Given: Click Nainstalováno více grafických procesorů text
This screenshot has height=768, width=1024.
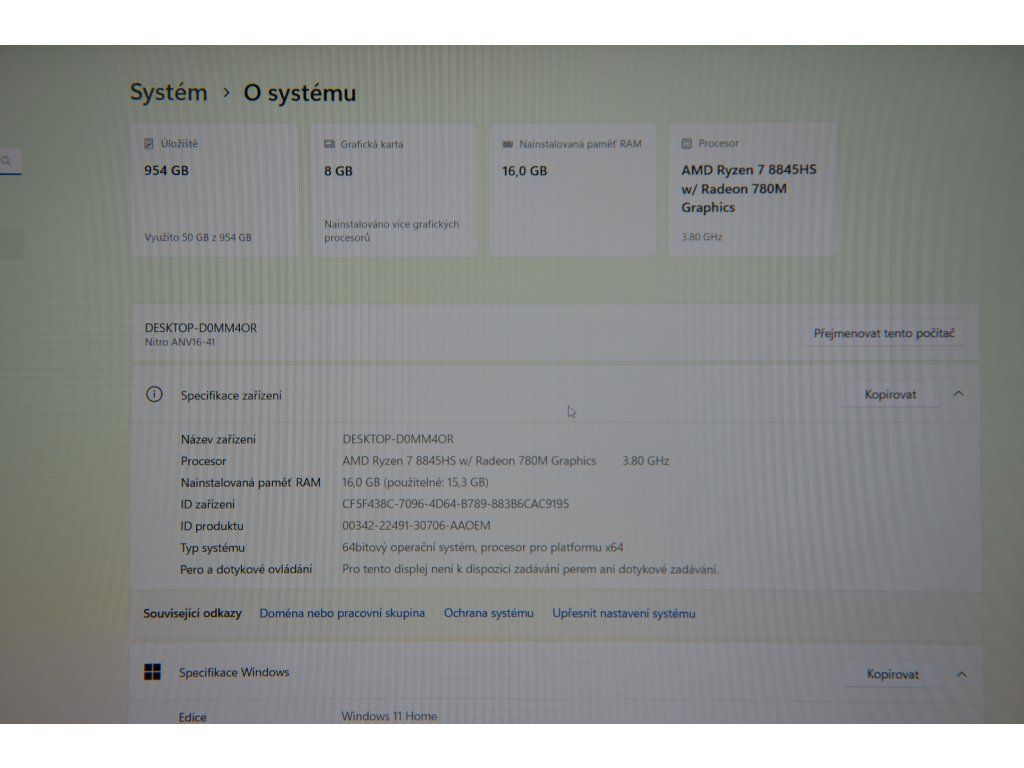Looking at the screenshot, I should [392, 231].
